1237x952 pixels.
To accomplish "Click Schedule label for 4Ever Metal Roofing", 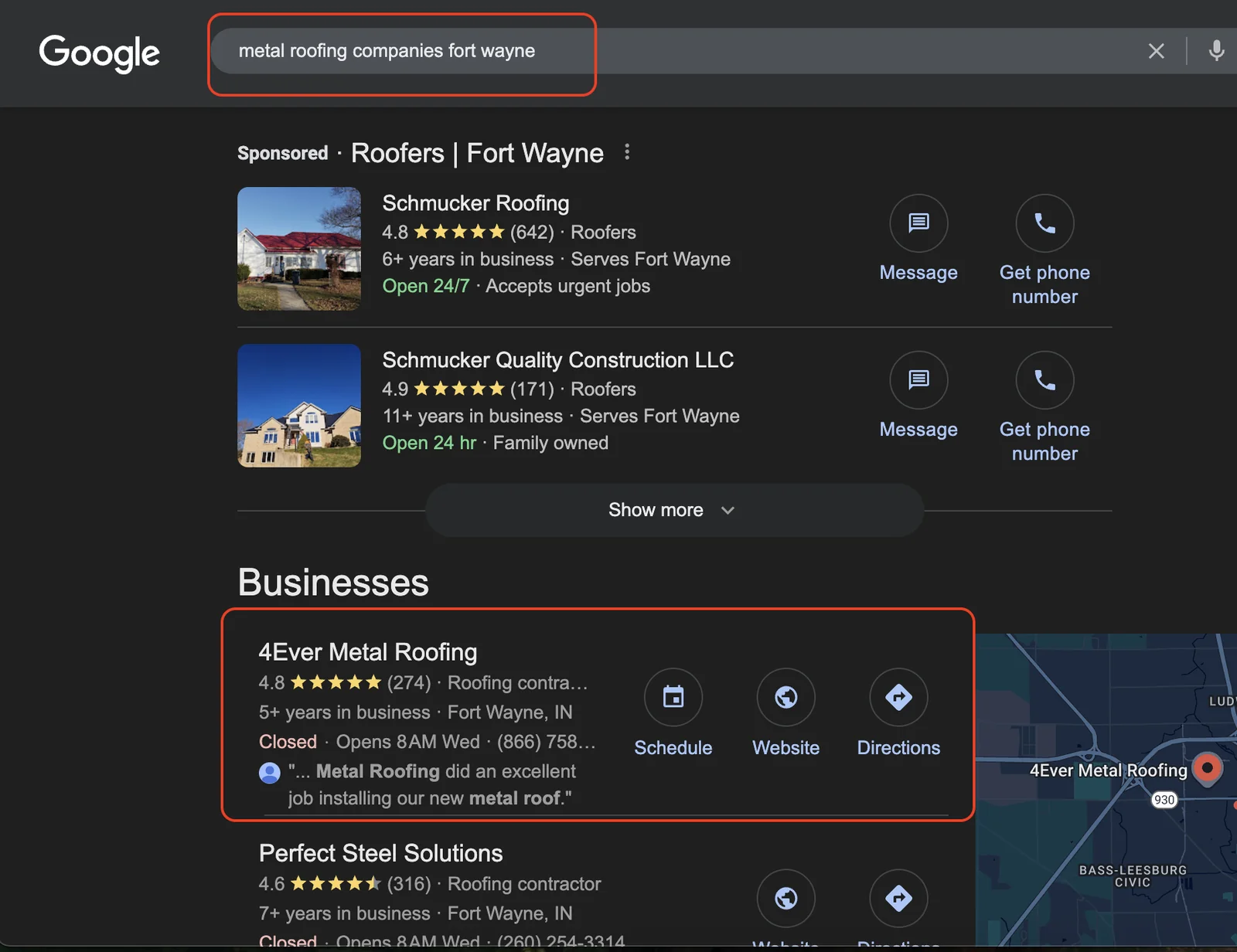I will 673,748.
